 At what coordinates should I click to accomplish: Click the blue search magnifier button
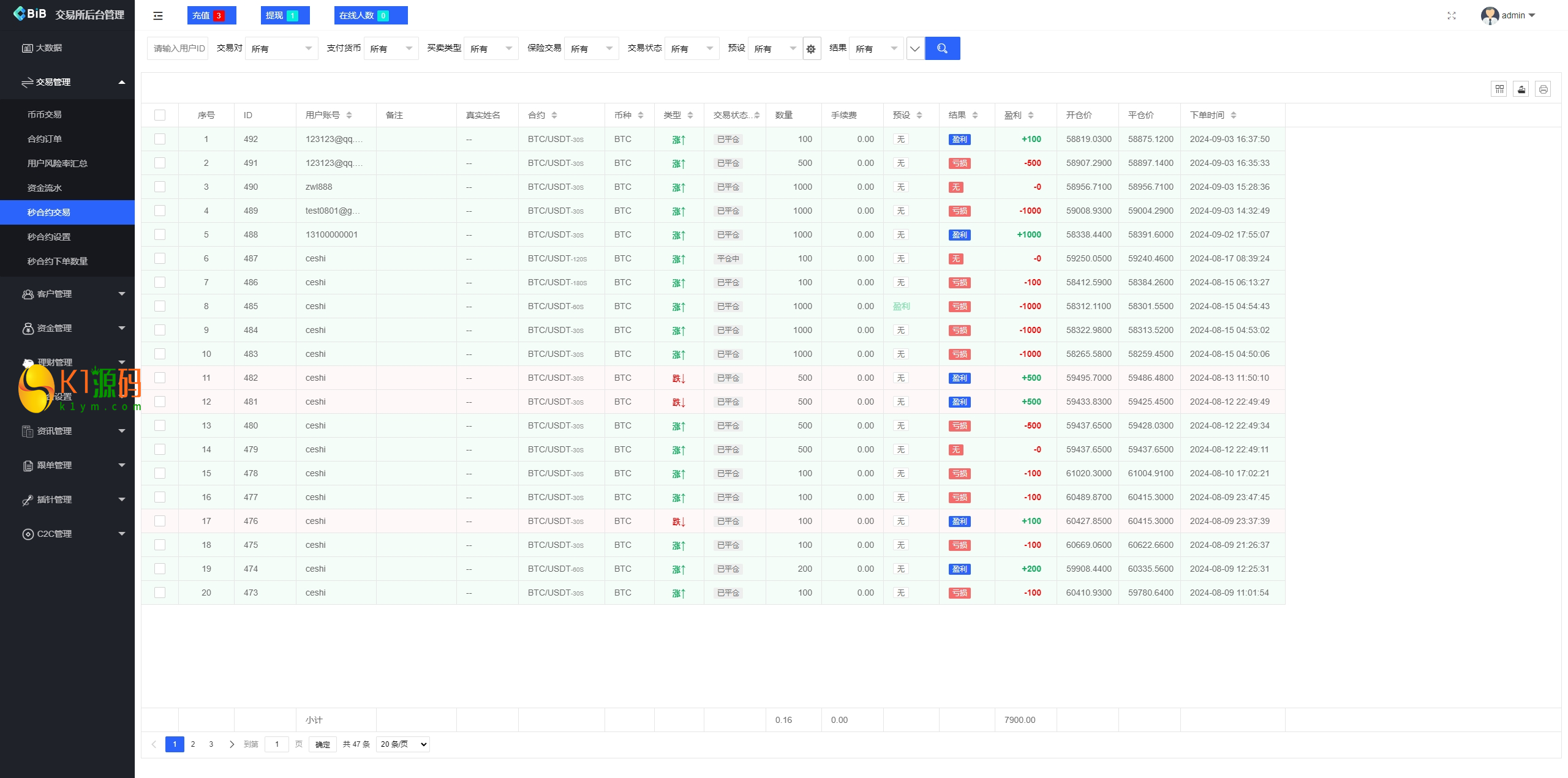point(942,48)
